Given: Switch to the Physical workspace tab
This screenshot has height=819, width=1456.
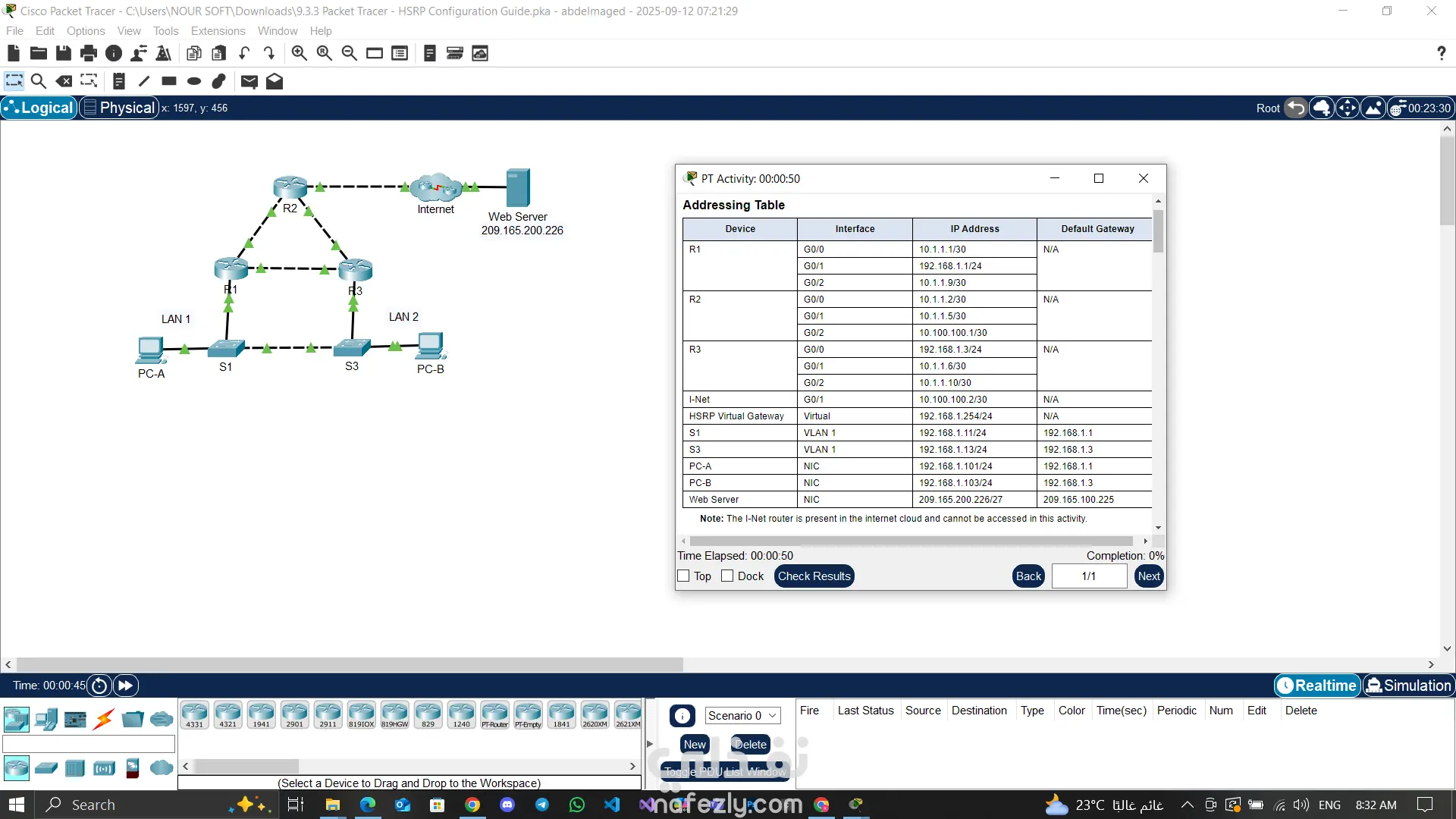Looking at the screenshot, I should [119, 108].
